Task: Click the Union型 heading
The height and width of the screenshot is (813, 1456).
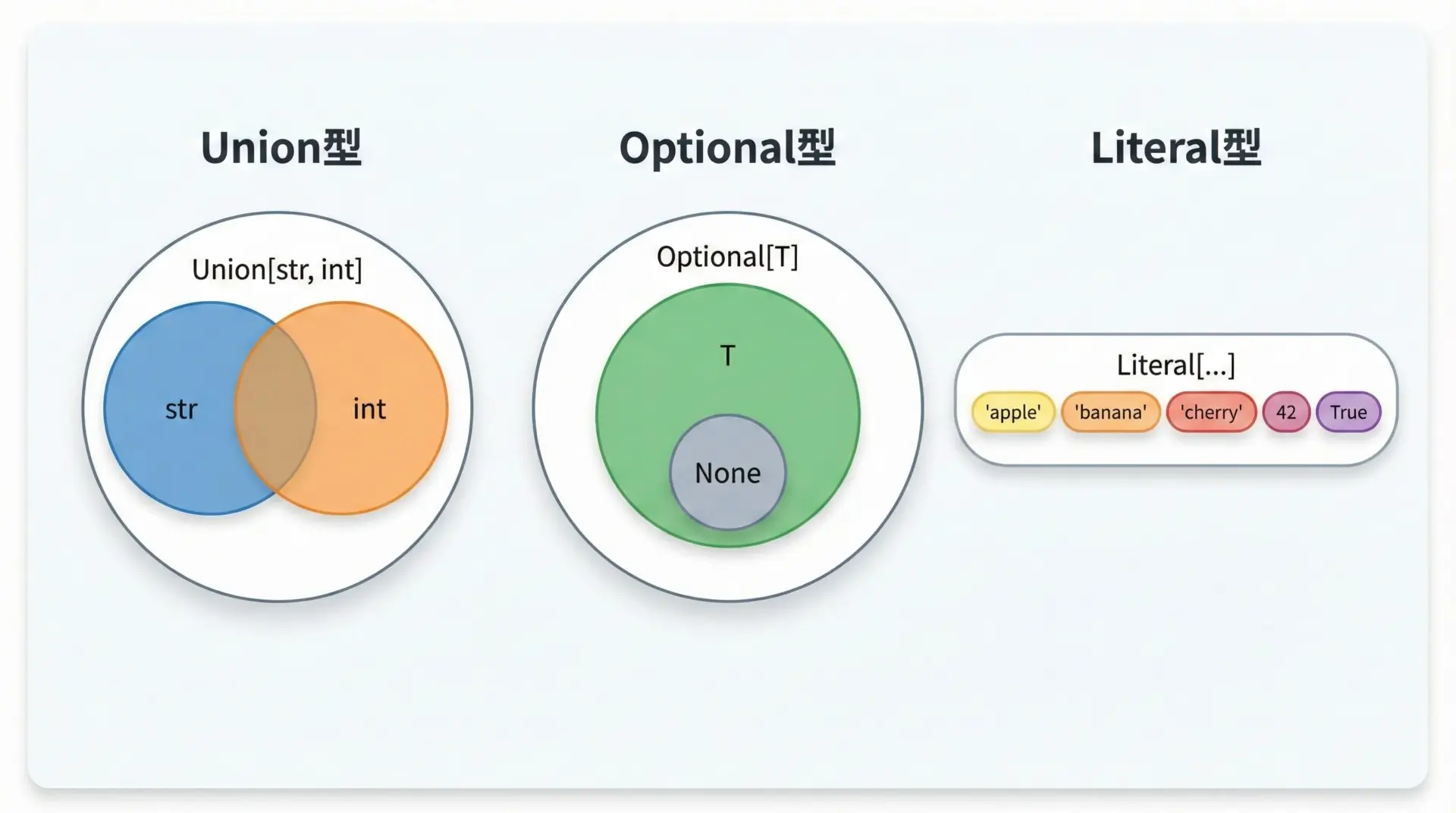Action: [x=281, y=148]
